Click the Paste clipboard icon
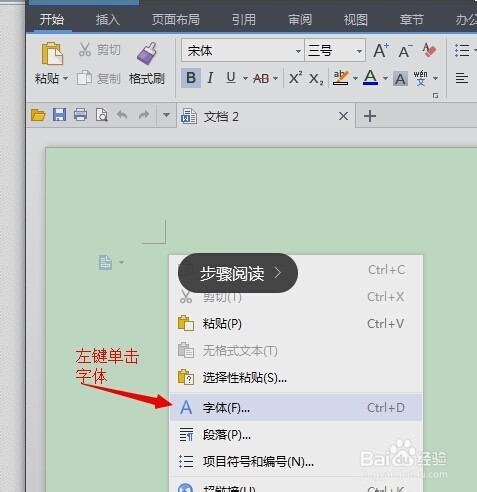The image size is (477, 492). pos(52,53)
